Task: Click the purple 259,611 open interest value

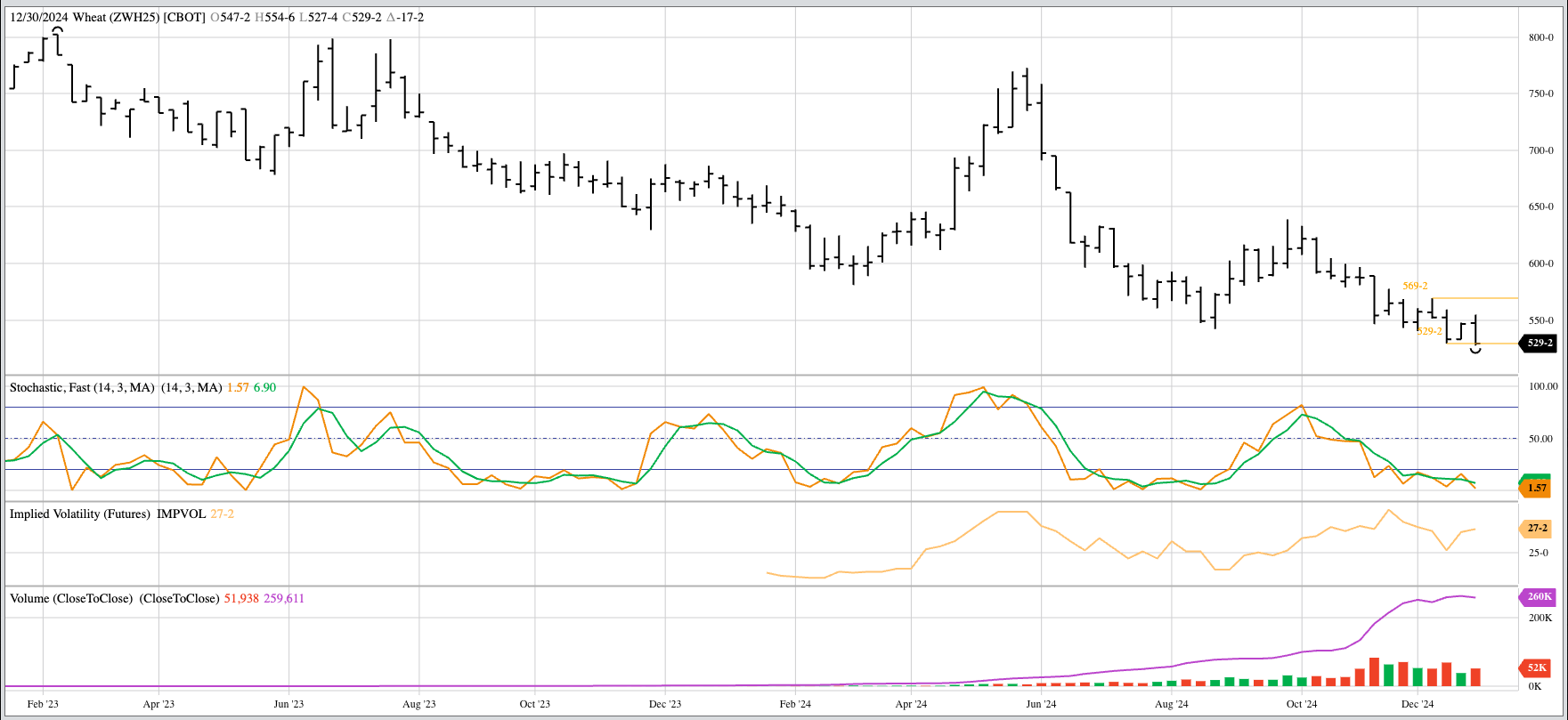Action: (284, 598)
